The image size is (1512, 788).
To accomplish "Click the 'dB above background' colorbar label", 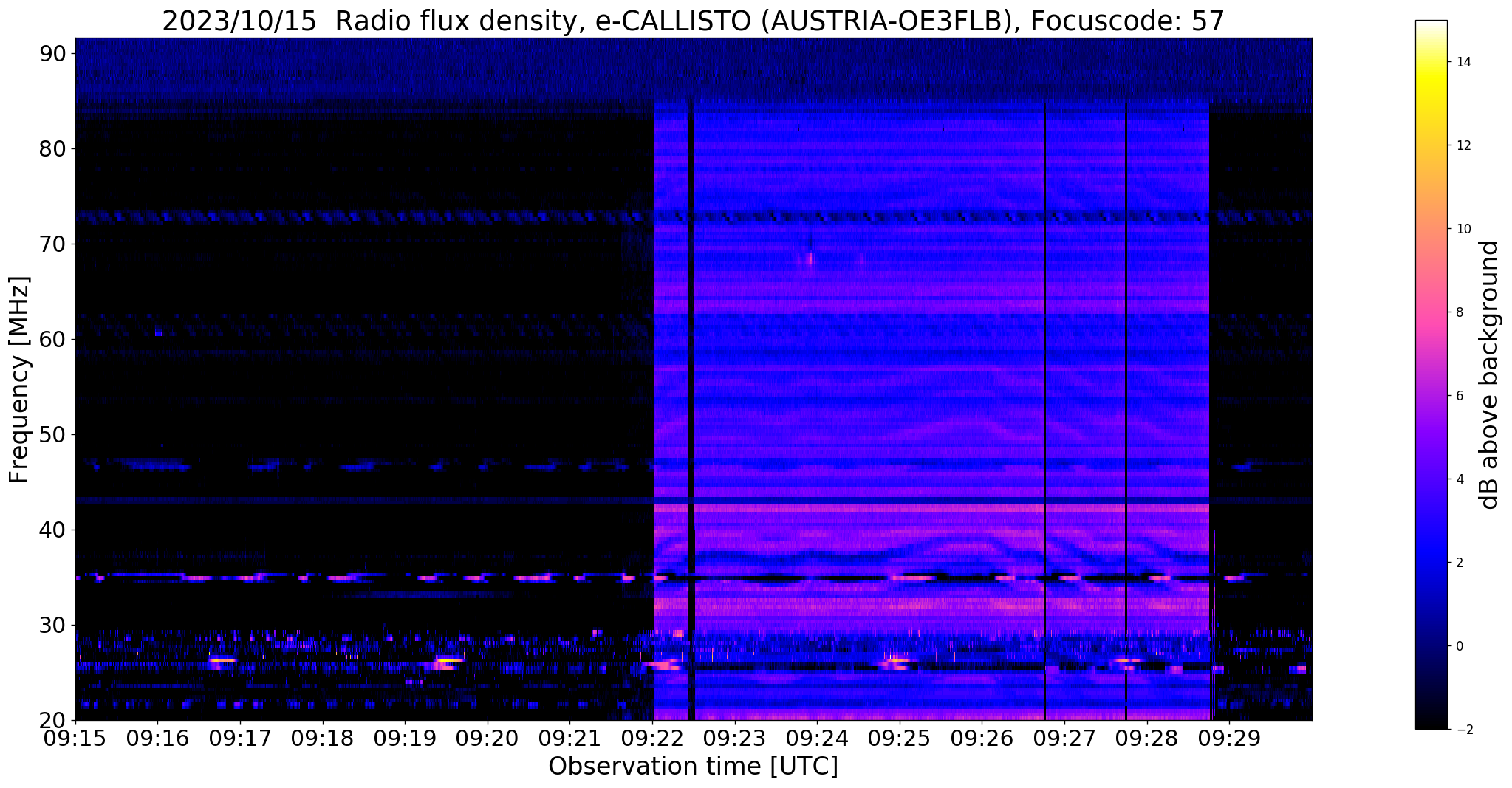I will (x=1490, y=374).
